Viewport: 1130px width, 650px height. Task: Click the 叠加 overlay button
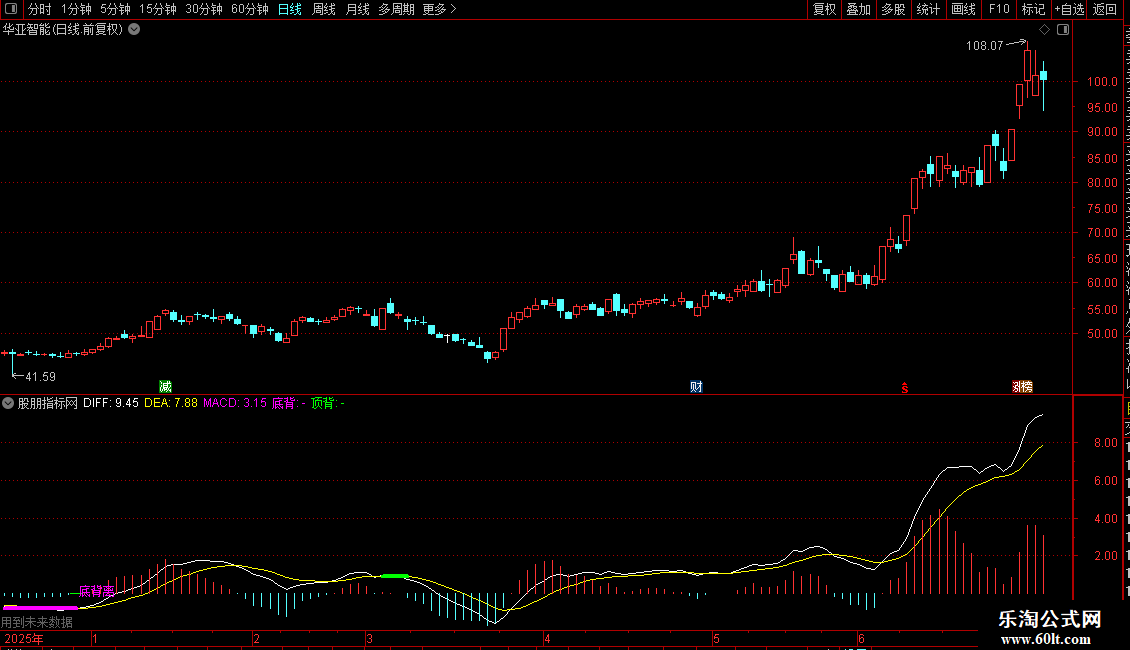pos(858,9)
